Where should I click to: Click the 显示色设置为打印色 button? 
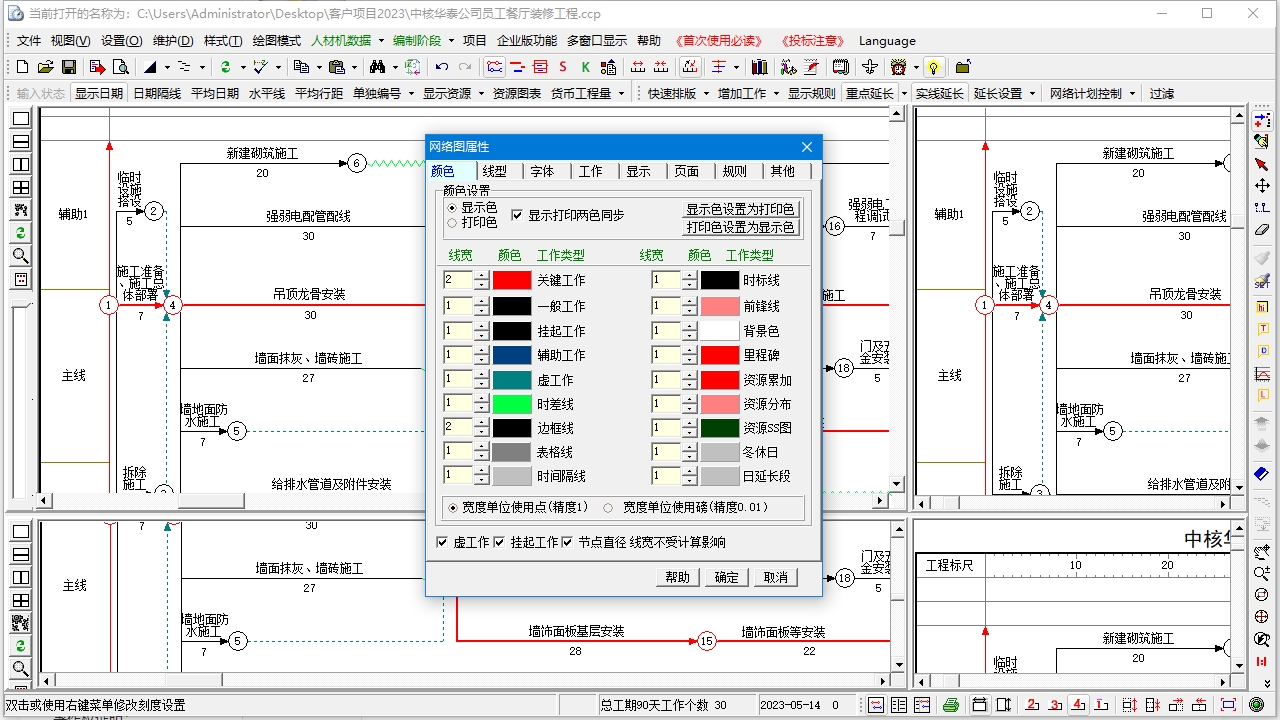(740, 209)
